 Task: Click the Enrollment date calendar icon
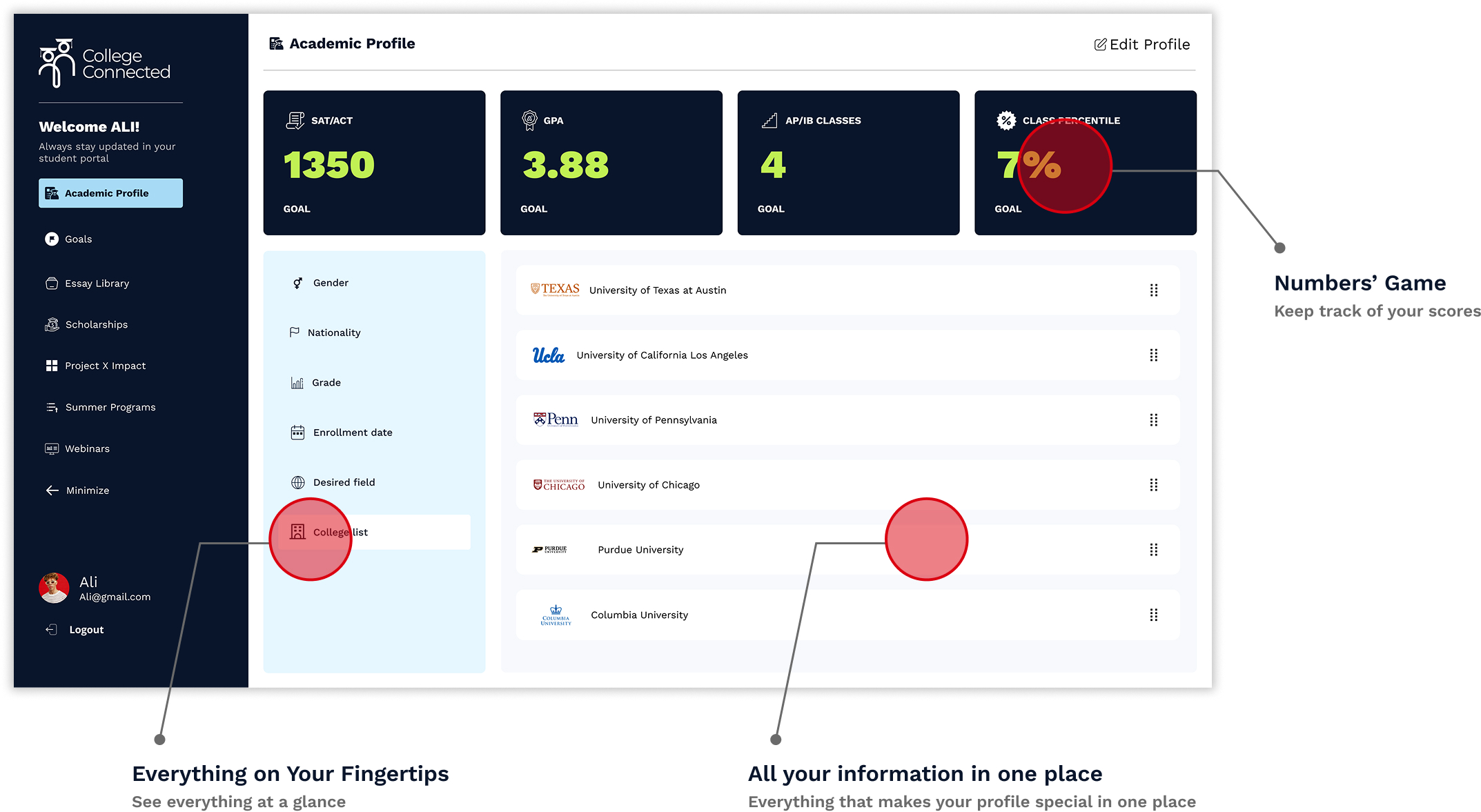(297, 433)
